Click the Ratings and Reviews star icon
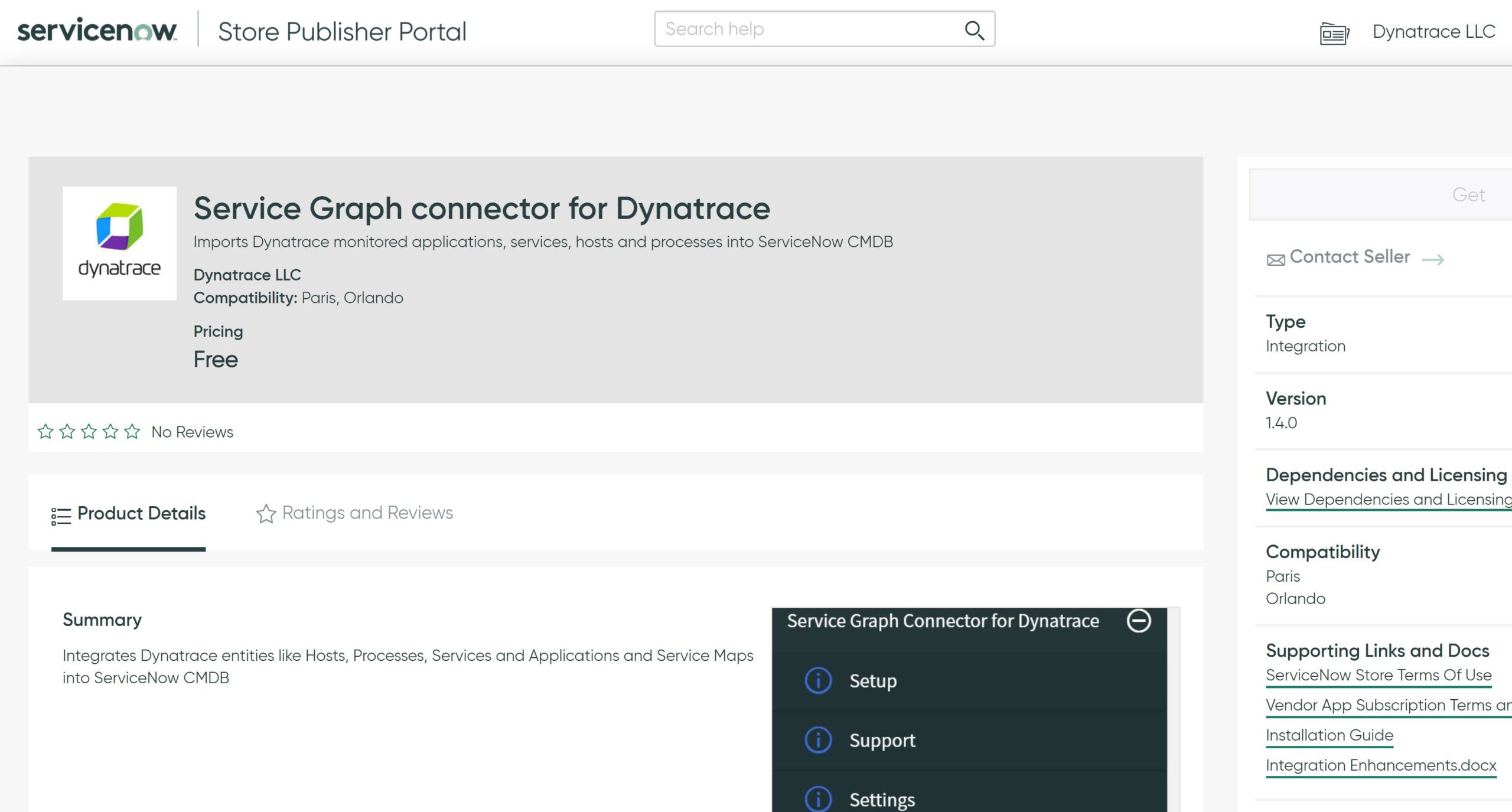The image size is (1512, 812). pos(266,513)
